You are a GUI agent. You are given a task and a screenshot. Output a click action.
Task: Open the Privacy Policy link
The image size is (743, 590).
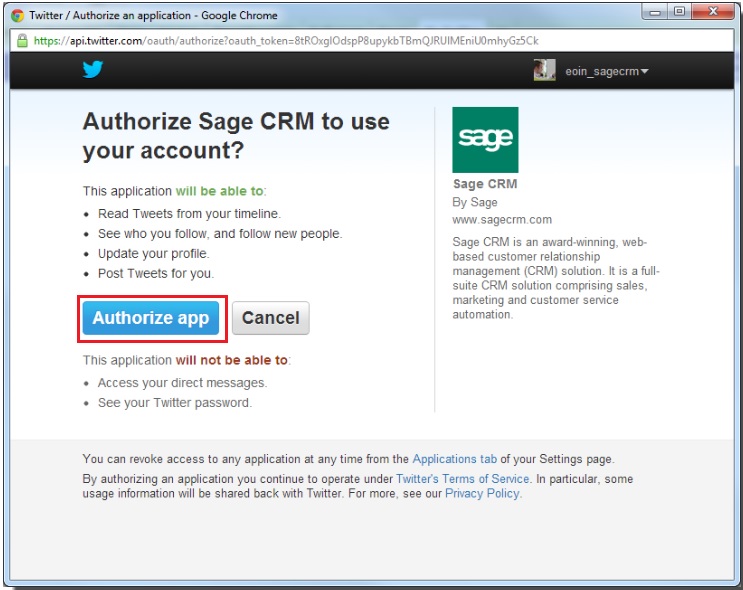(482, 493)
